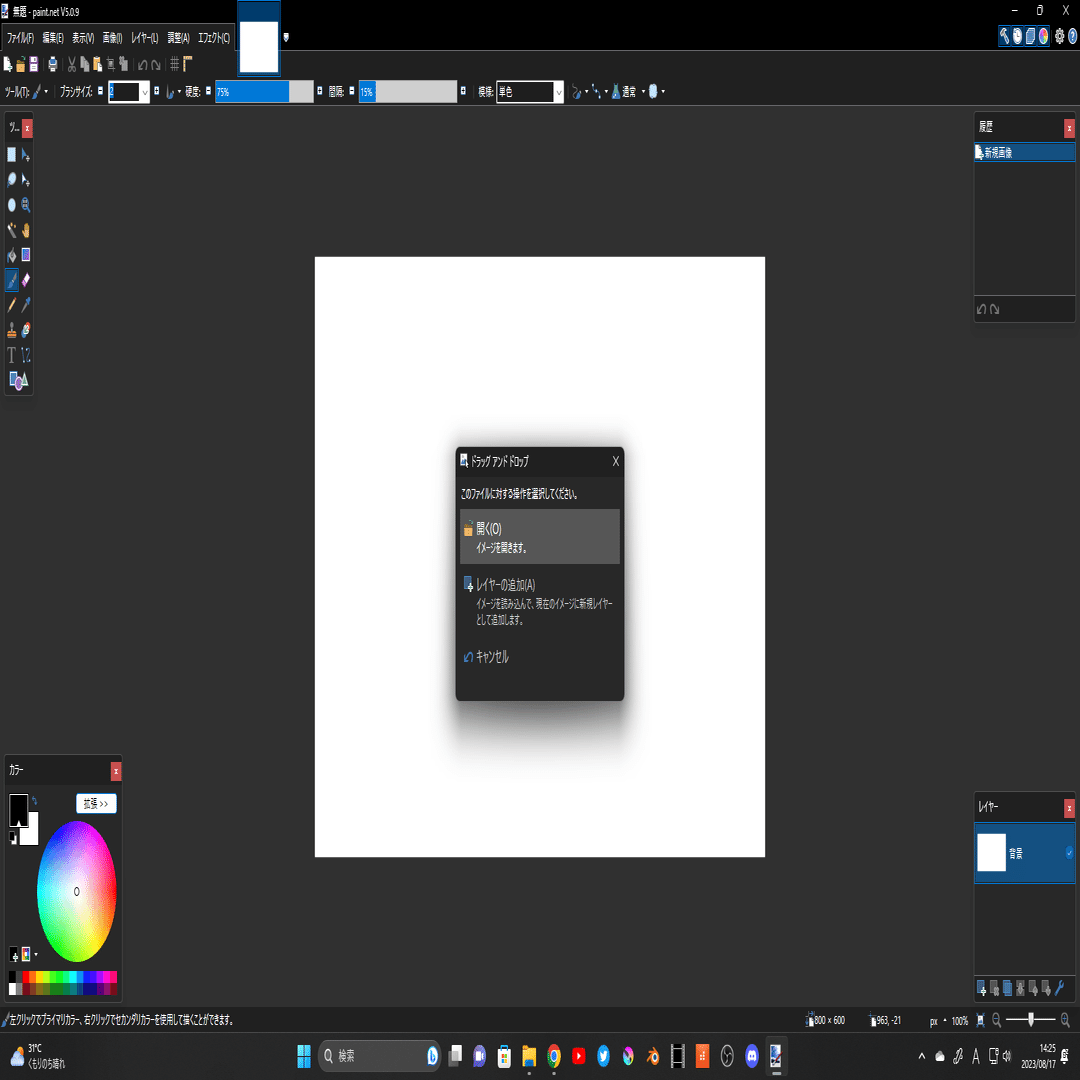Open the 通常 blend mode dropdown
The height and width of the screenshot is (1080, 1080).
[x=629, y=92]
